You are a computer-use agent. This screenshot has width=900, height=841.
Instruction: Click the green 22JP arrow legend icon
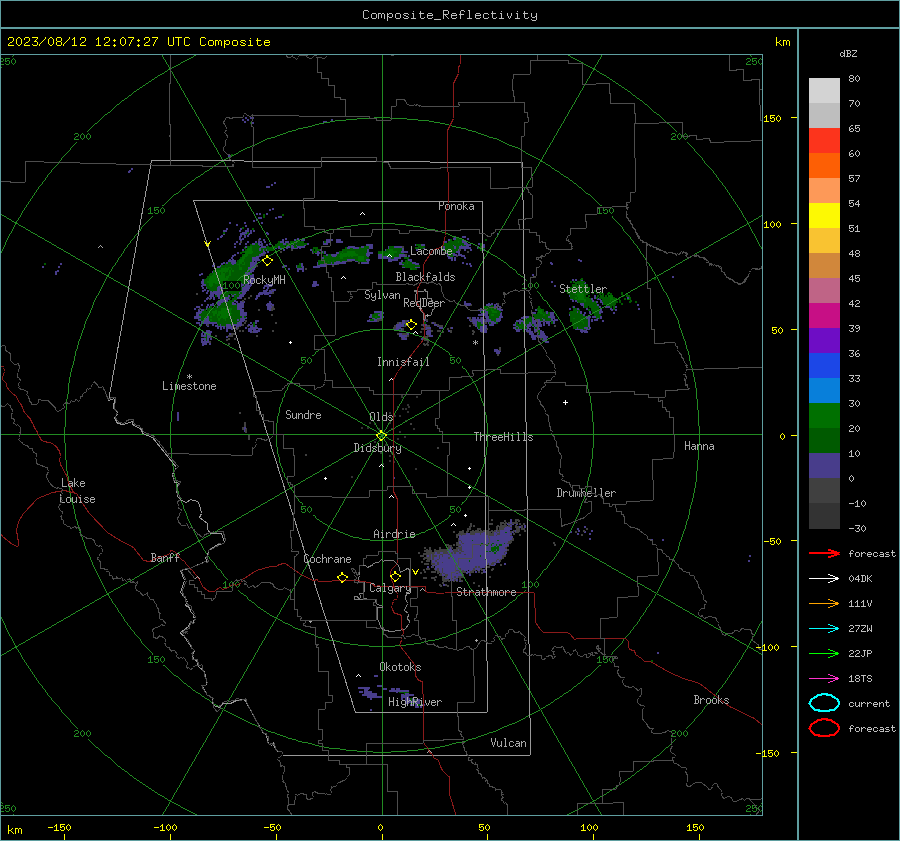coord(824,653)
